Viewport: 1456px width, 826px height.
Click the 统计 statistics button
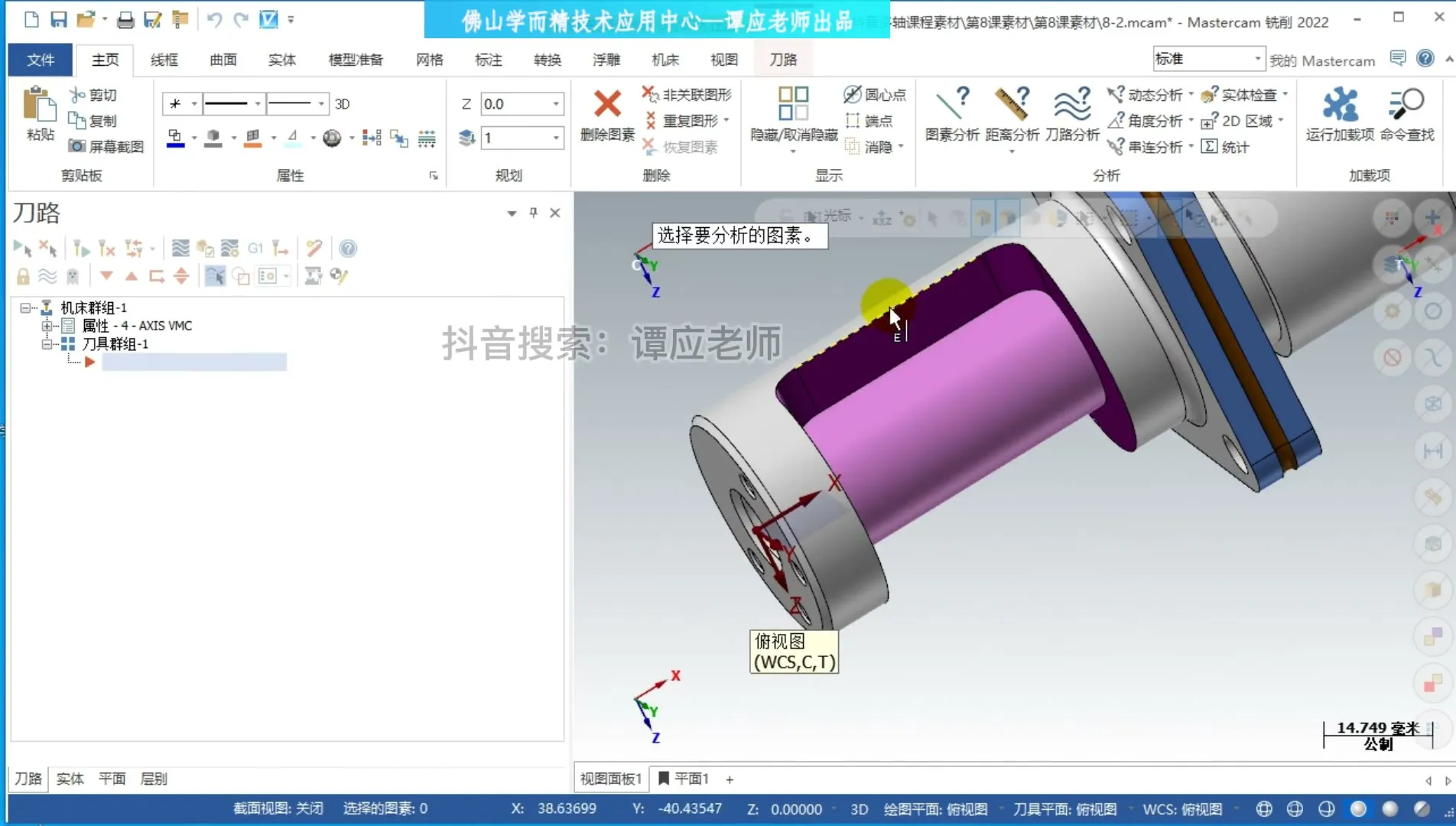(x=1225, y=146)
